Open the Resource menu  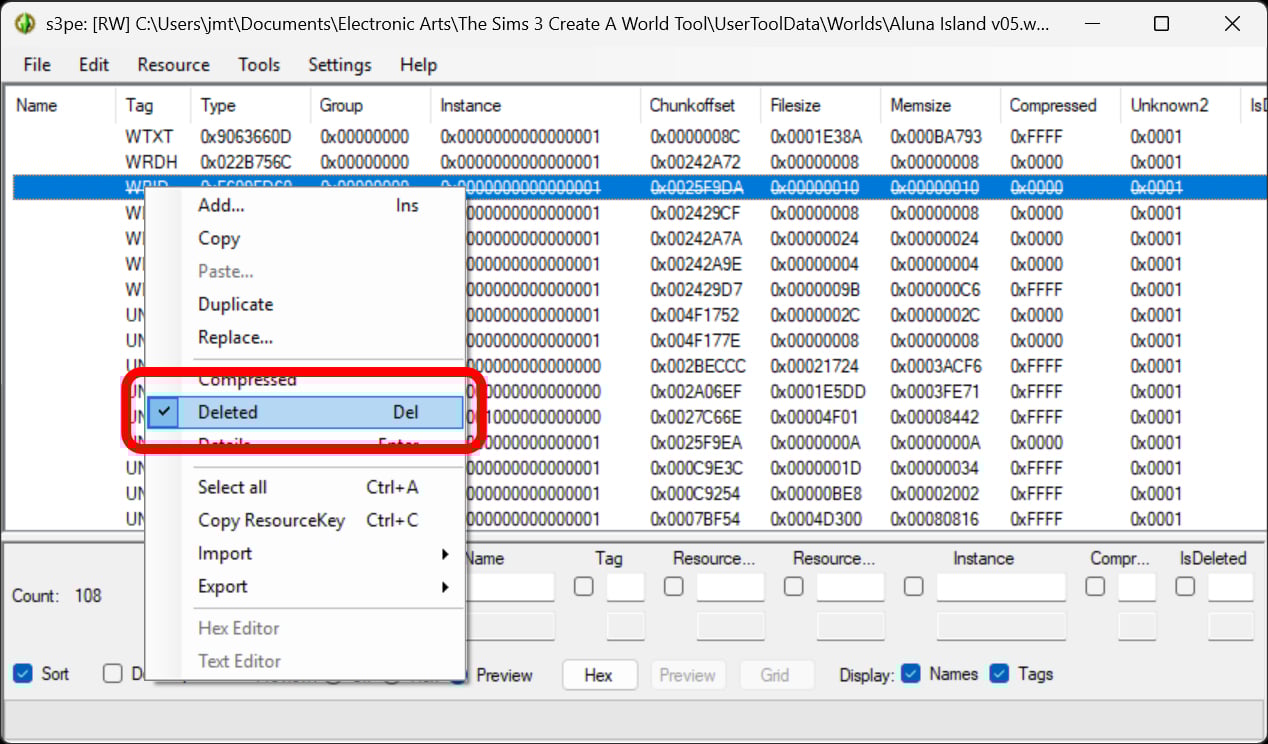tap(173, 65)
